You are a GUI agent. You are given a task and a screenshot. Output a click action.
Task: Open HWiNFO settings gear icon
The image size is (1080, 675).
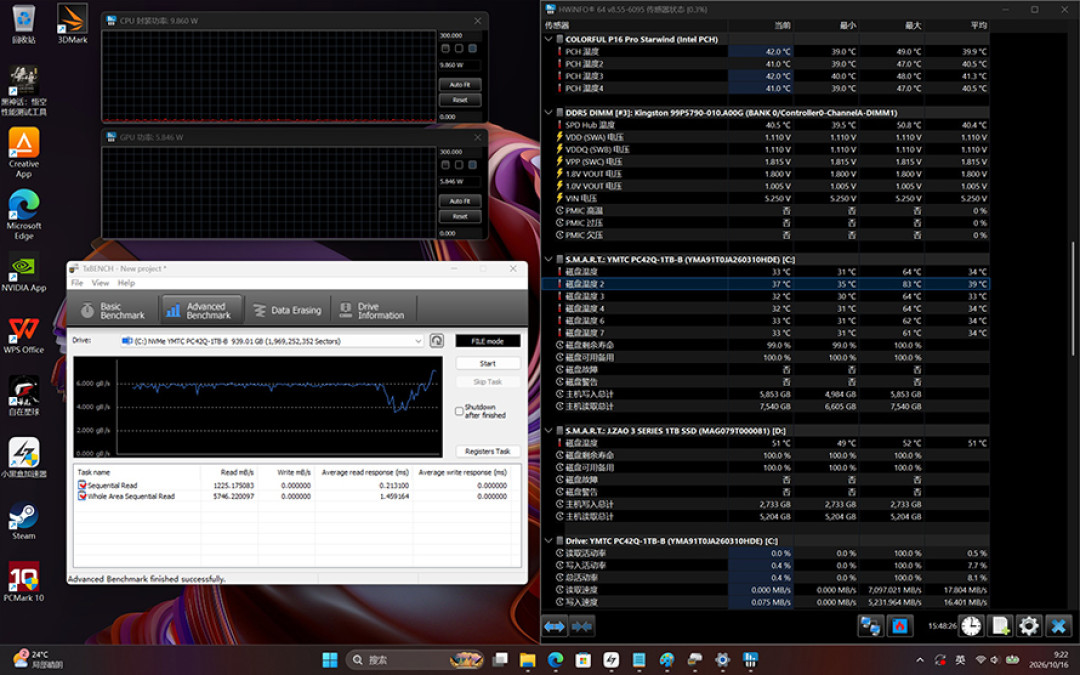click(1028, 626)
